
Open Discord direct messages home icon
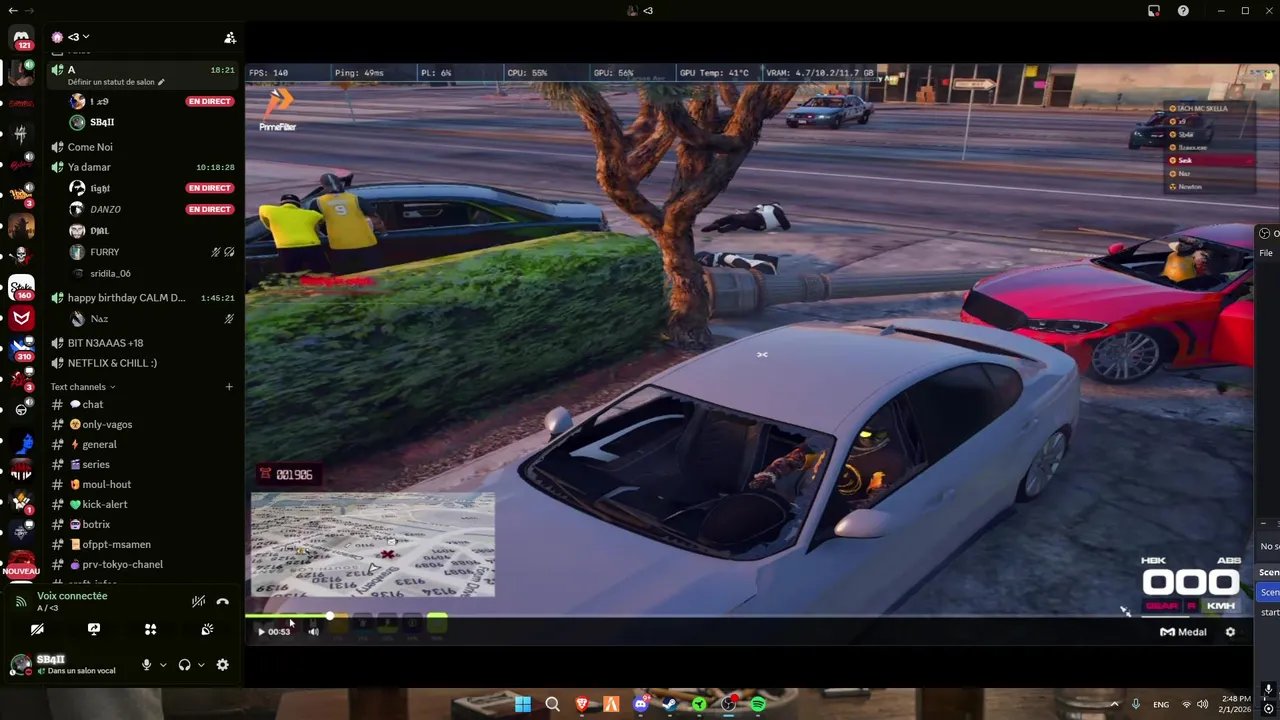coord(21,39)
